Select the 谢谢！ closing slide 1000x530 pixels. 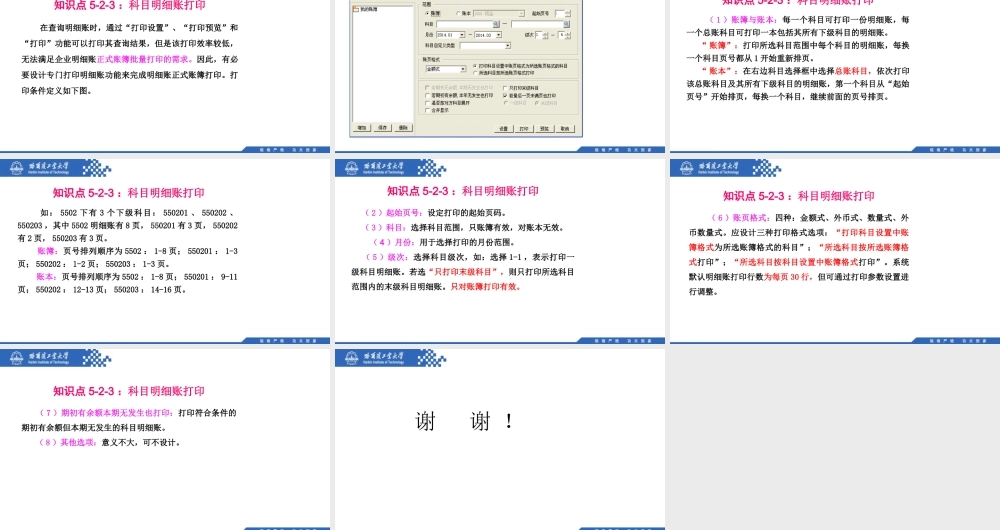coord(500,439)
